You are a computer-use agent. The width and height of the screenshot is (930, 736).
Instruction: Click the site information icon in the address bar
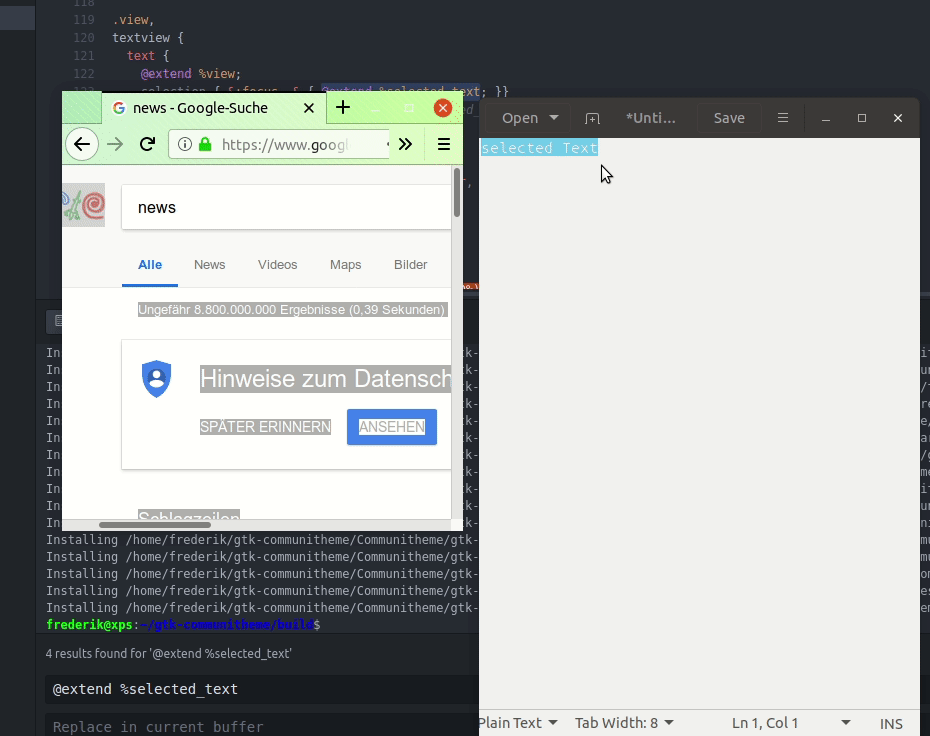(185, 144)
